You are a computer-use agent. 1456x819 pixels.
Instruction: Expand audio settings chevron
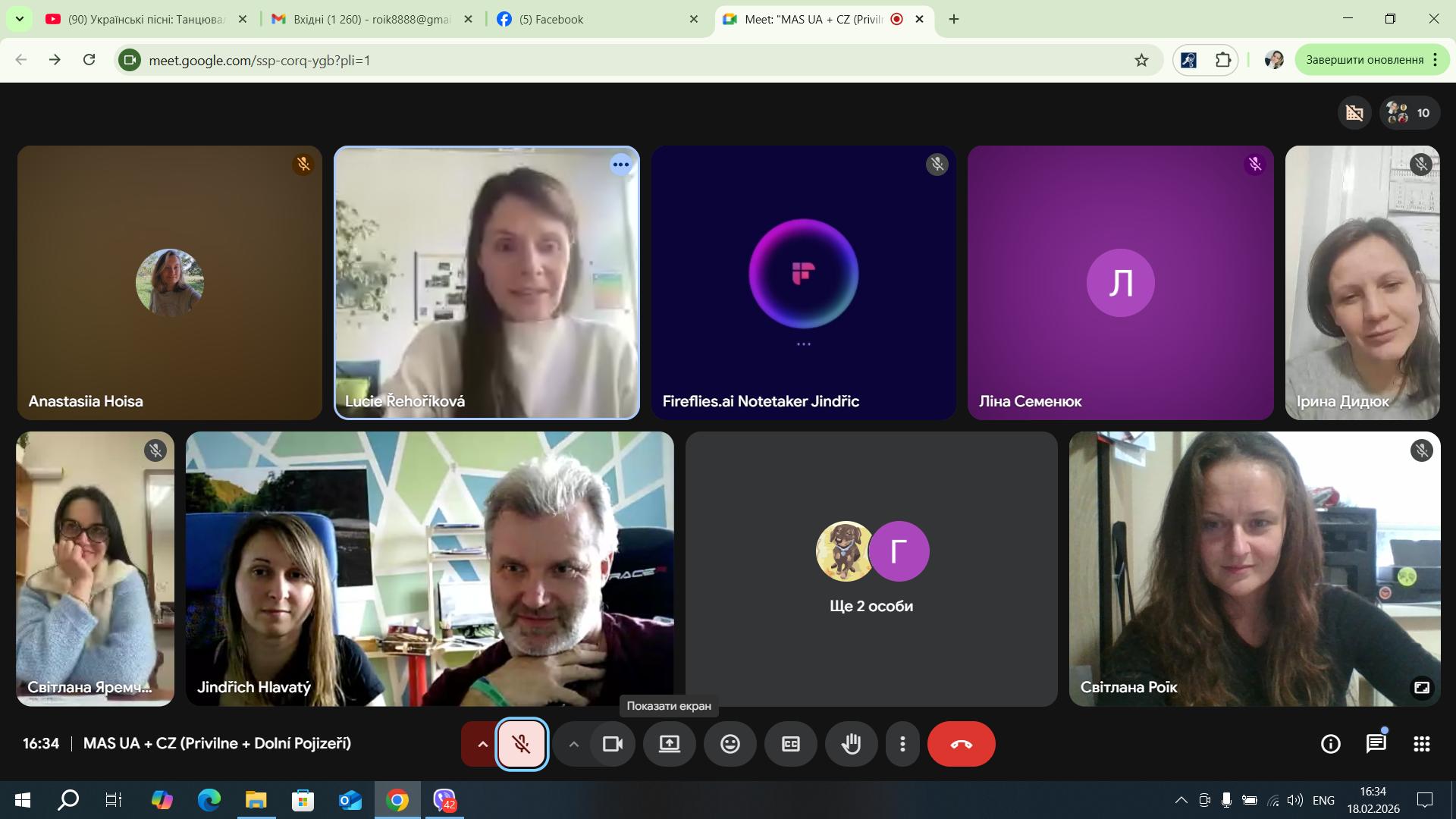pos(482,744)
